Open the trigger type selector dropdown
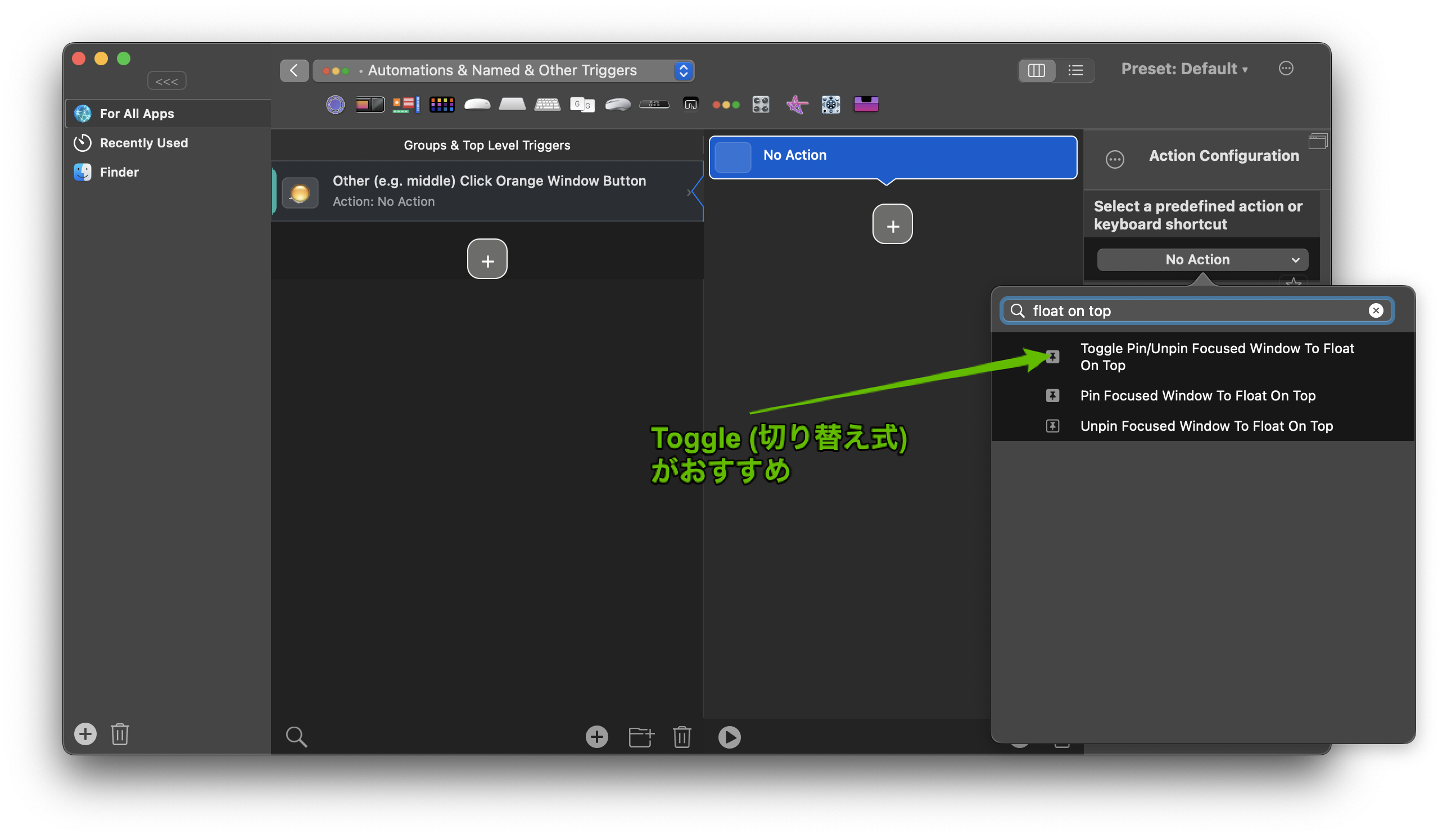 pyautogui.click(x=503, y=70)
